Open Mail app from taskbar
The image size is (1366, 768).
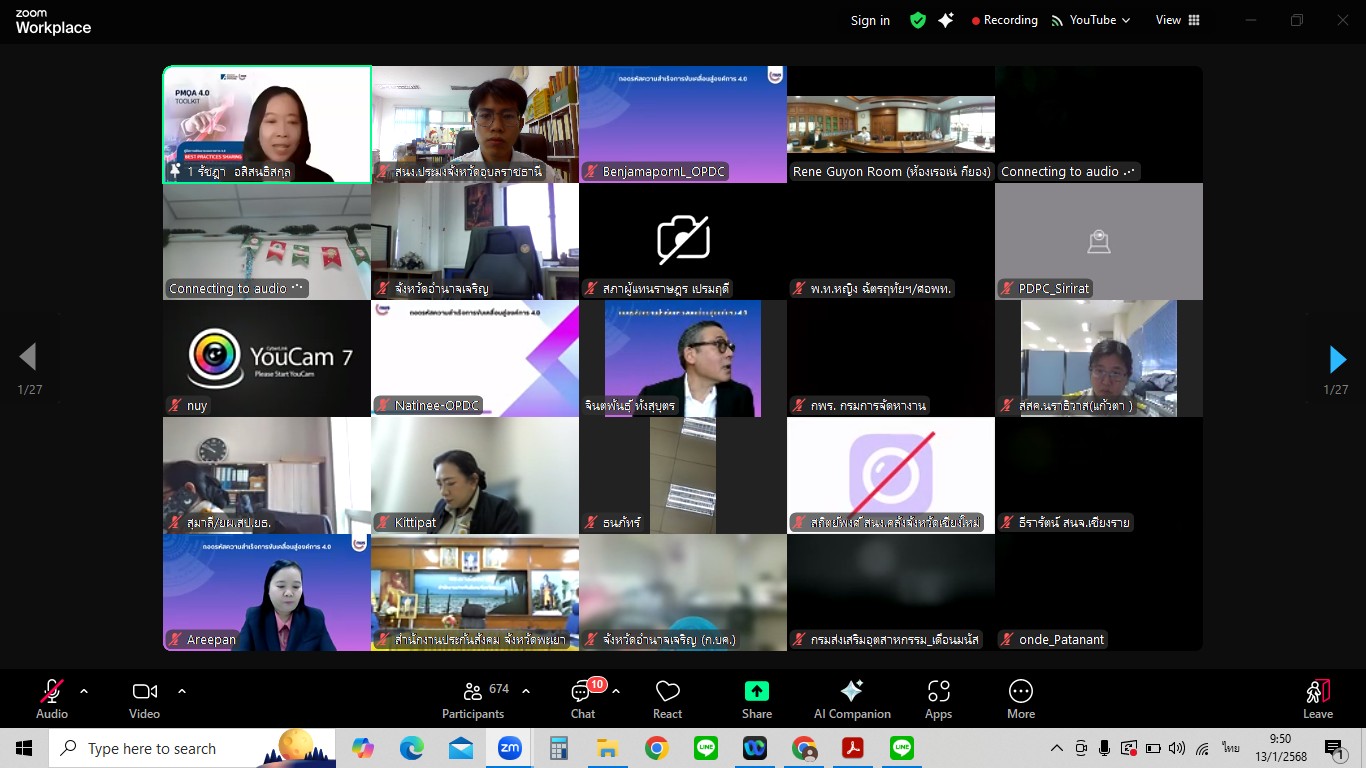click(461, 748)
